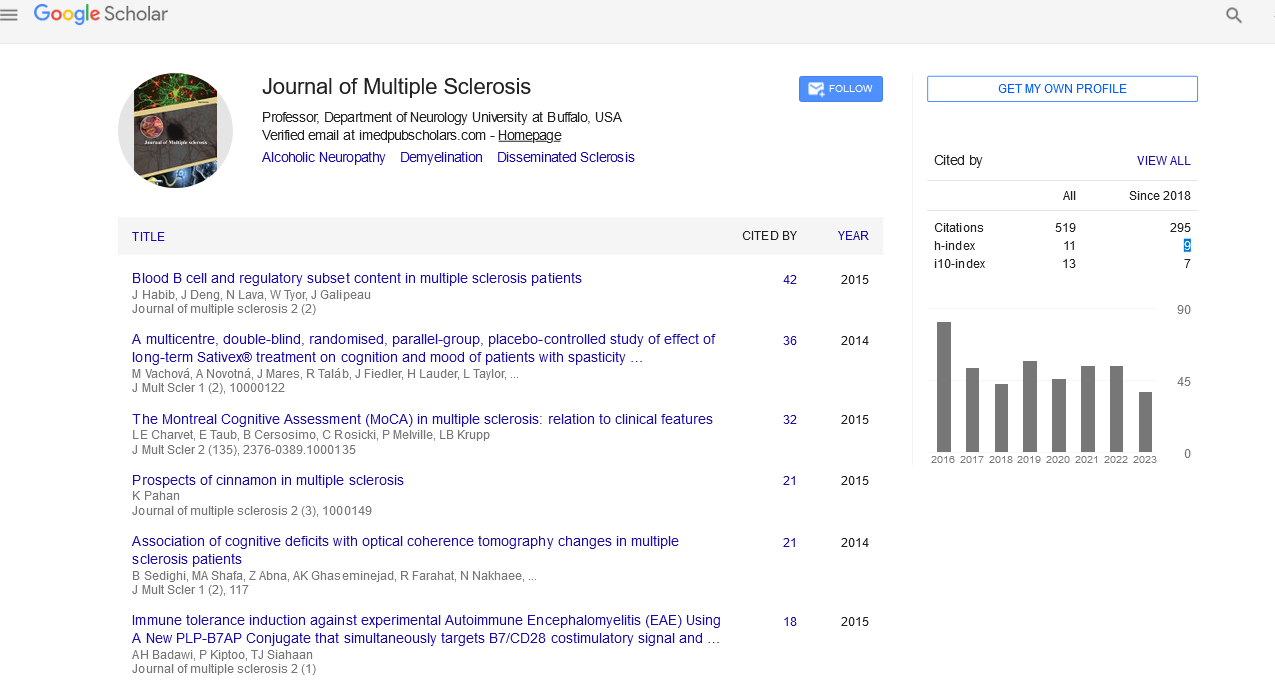The height and width of the screenshot is (682, 1275).
Task: Open the Homepage link
Action: point(529,135)
